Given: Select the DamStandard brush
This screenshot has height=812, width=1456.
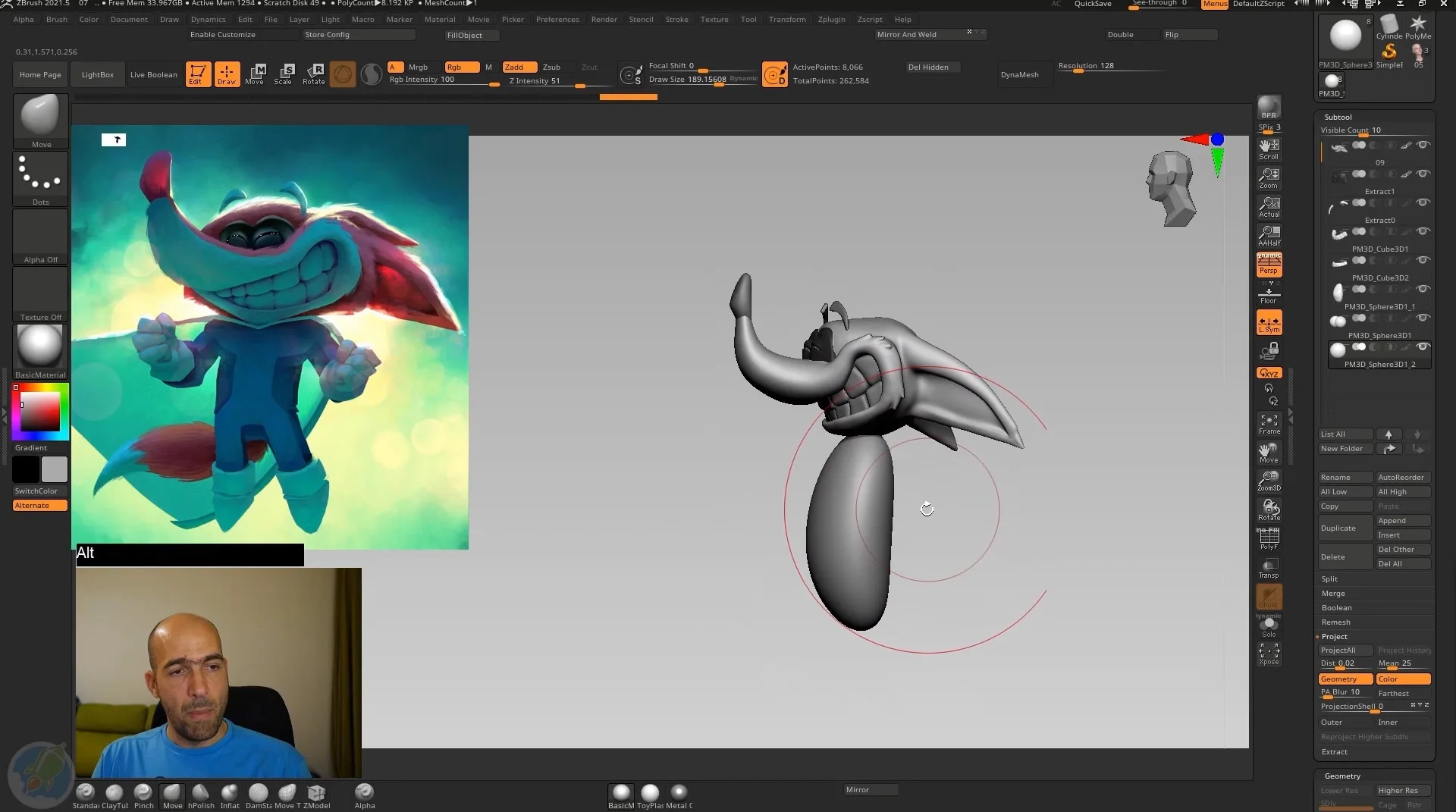Looking at the screenshot, I should (259, 796).
